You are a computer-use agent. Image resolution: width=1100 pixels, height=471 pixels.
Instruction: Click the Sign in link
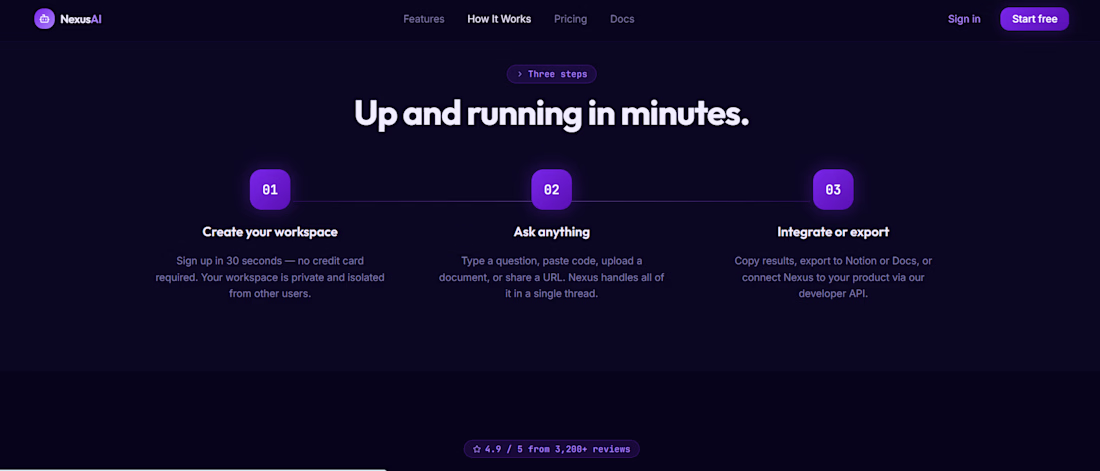pos(964,19)
